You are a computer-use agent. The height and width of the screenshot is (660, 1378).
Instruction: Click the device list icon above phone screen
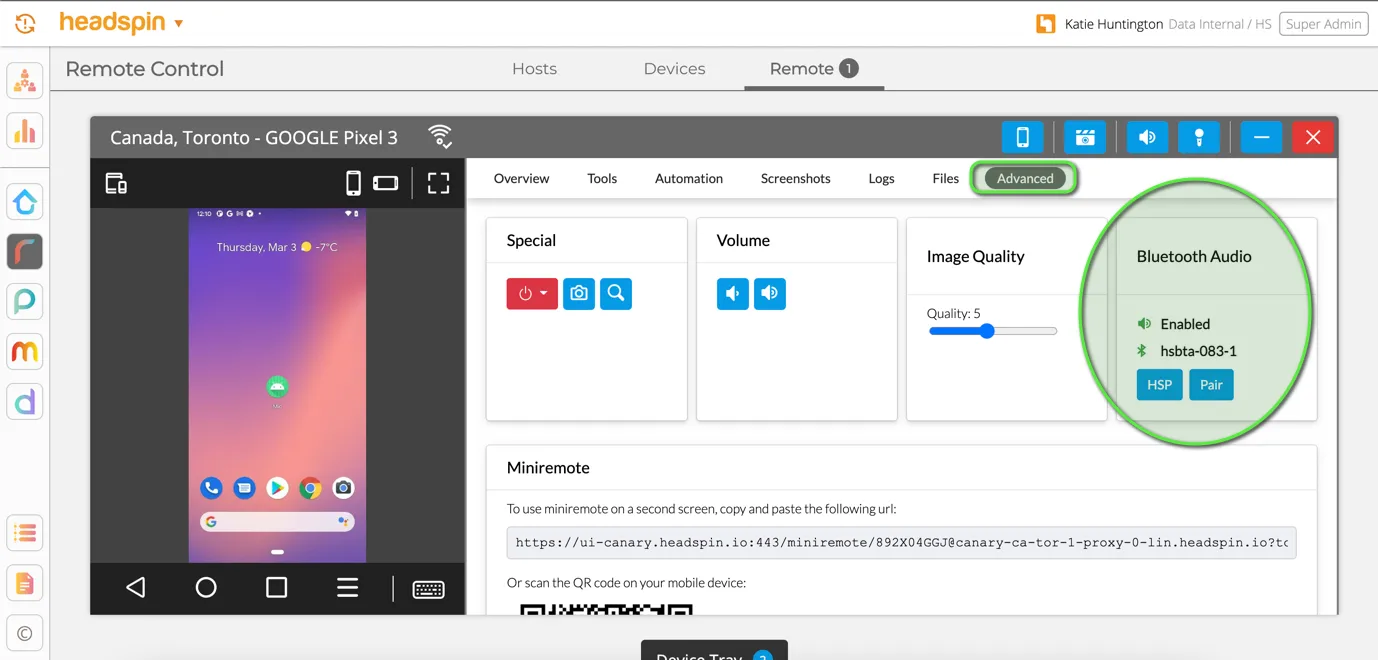[x=116, y=183]
